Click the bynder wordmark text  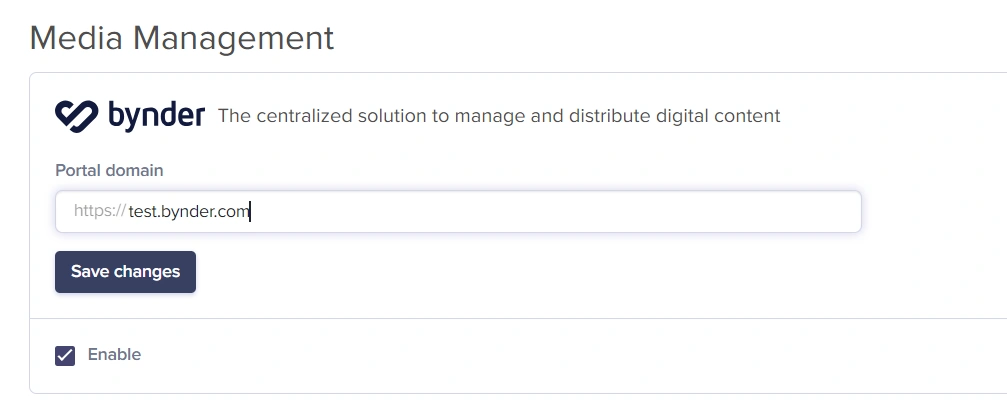point(156,116)
